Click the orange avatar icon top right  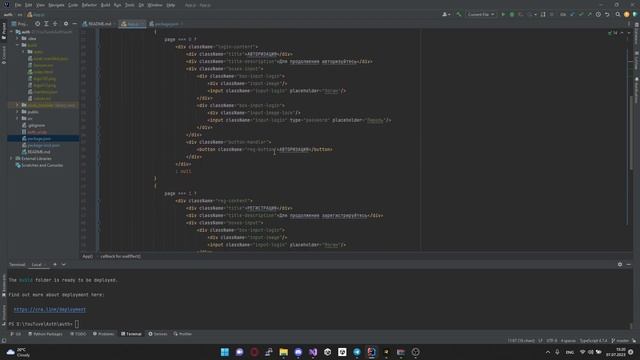click(x=627, y=14)
